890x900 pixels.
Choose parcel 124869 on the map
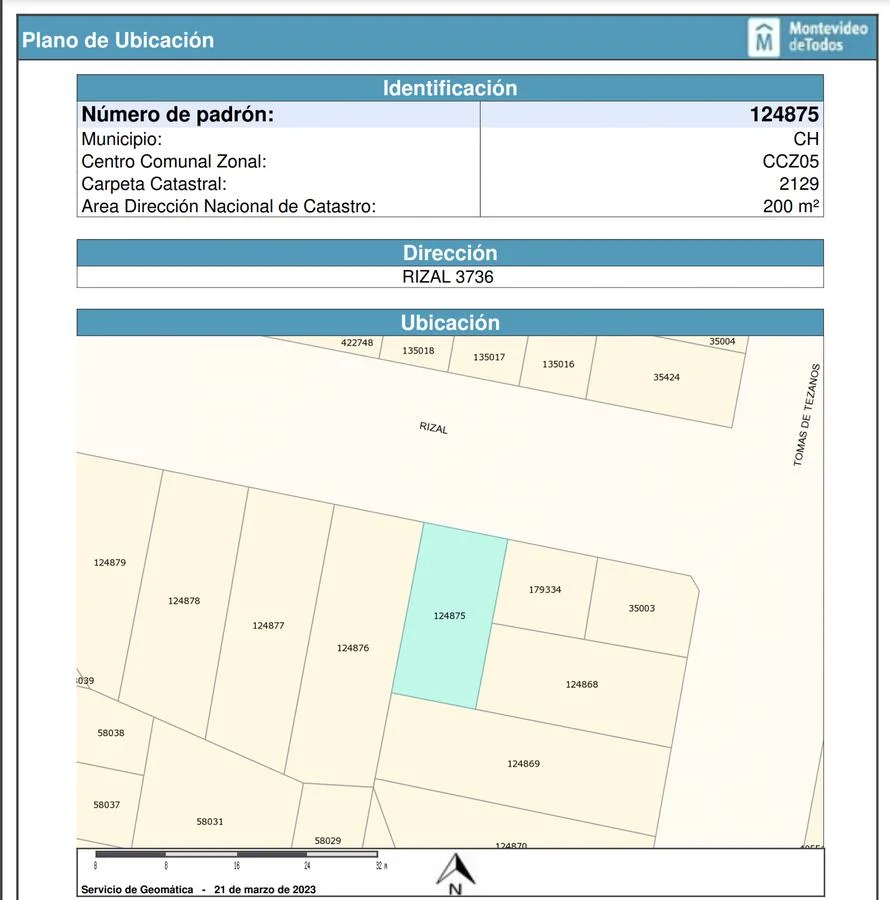pos(523,764)
